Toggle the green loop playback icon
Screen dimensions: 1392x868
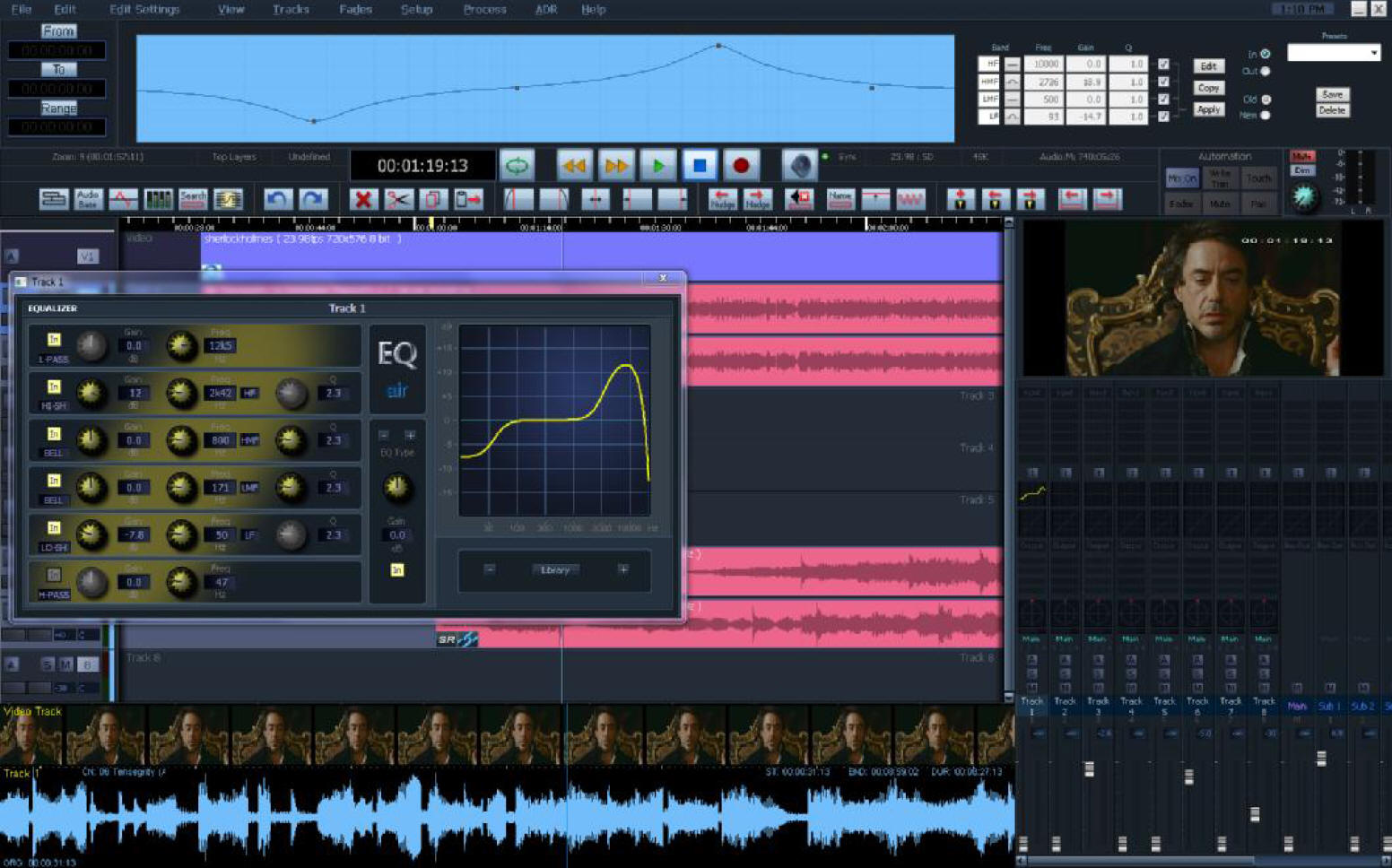click(x=517, y=166)
